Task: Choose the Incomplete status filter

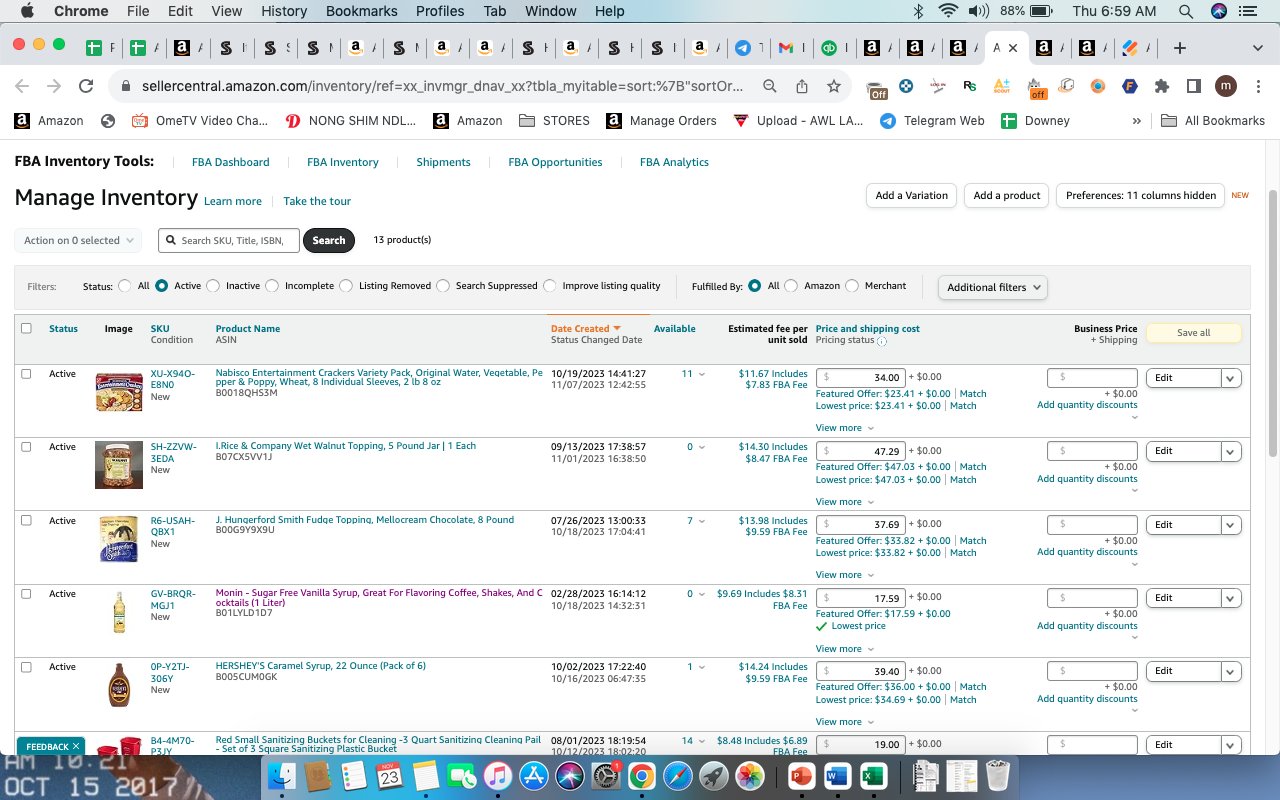Action: 272,286
